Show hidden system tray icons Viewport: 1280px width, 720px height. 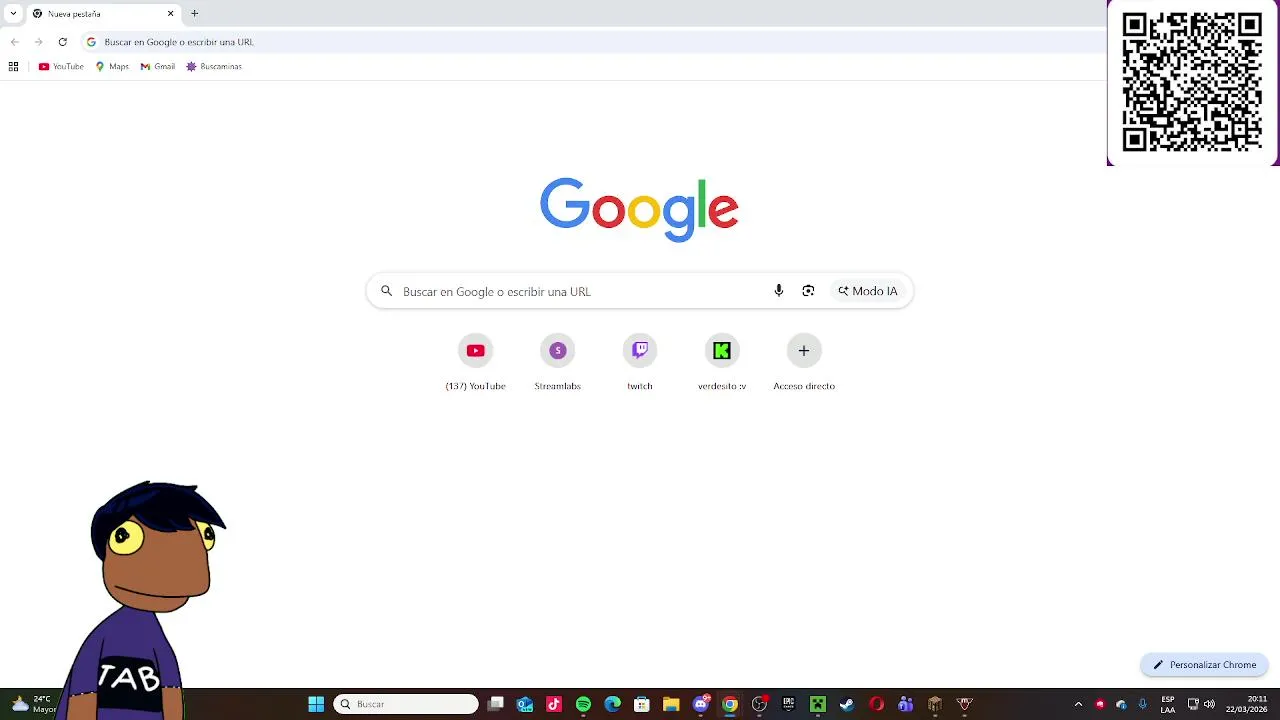point(1078,704)
